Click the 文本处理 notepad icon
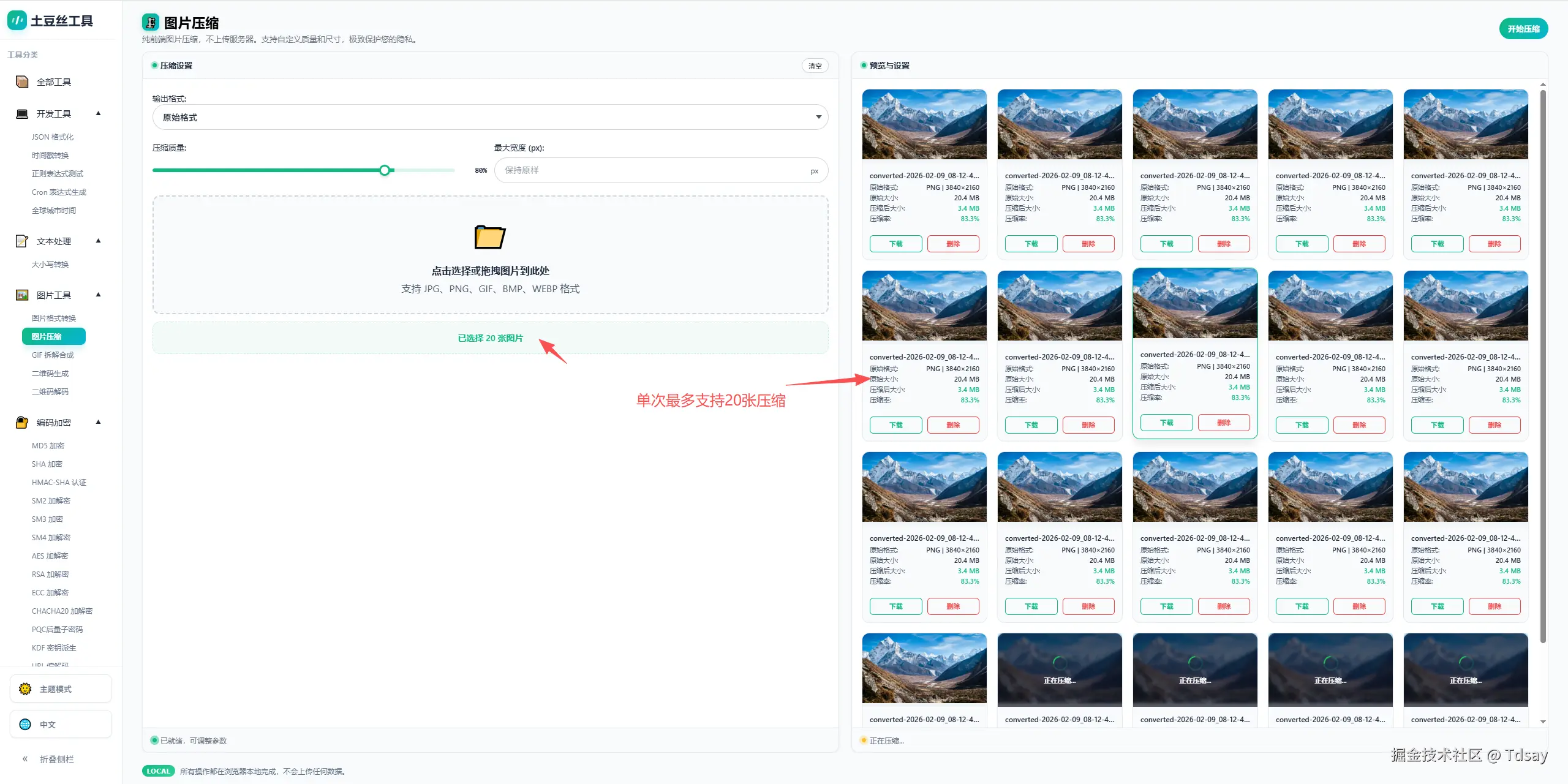Image resolution: width=1568 pixels, height=784 pixels. click(x=22, y=241)
